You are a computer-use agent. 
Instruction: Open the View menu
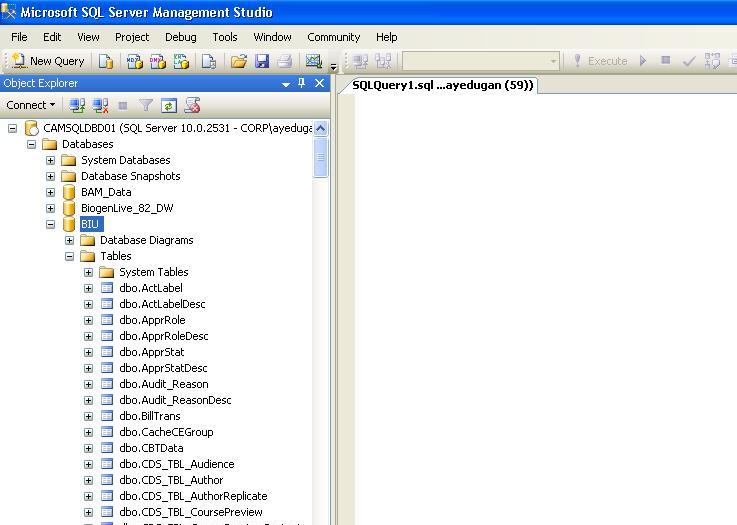coord(88,37)
